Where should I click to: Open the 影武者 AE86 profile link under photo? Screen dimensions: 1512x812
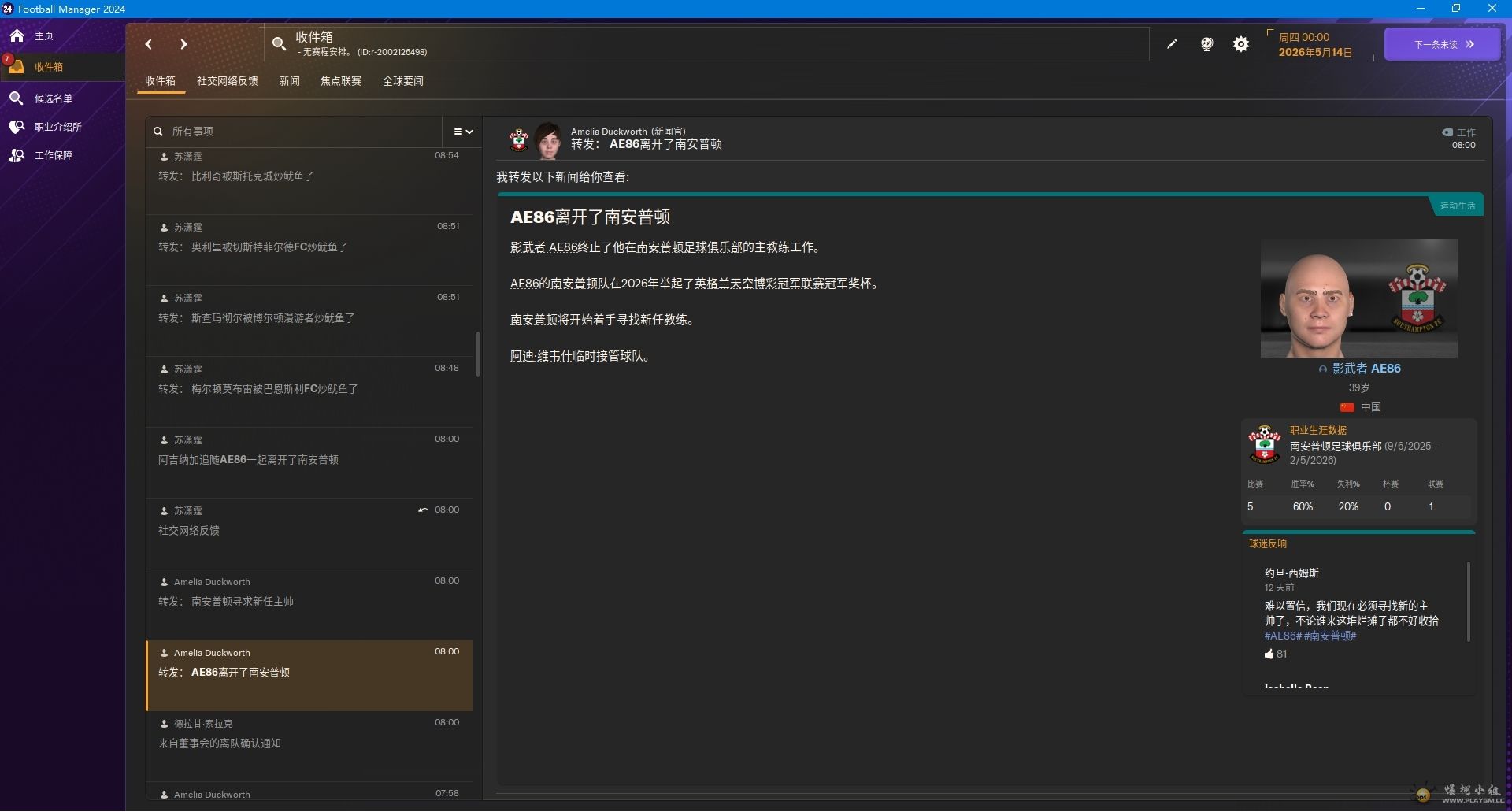point(1366,369)
